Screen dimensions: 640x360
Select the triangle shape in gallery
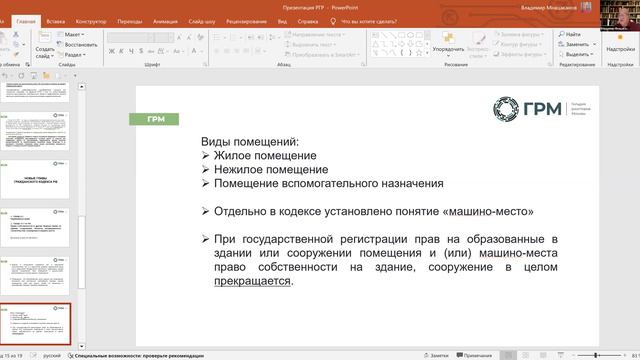376,44
